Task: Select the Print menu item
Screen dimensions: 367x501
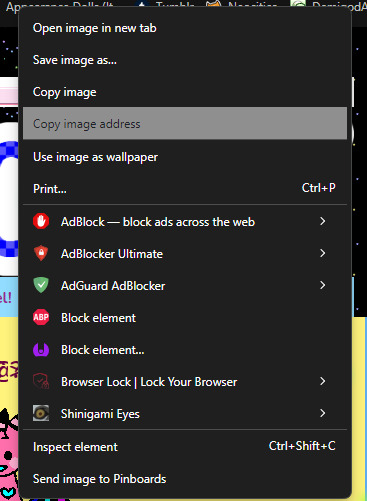Action: tap(185, 189)
